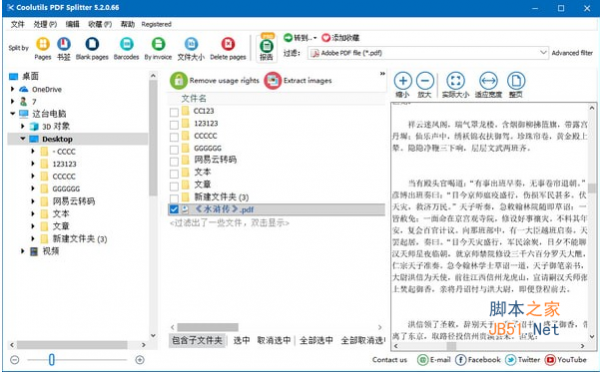
Task: Open the Twitter link icon
Action: tap(510, 360)
